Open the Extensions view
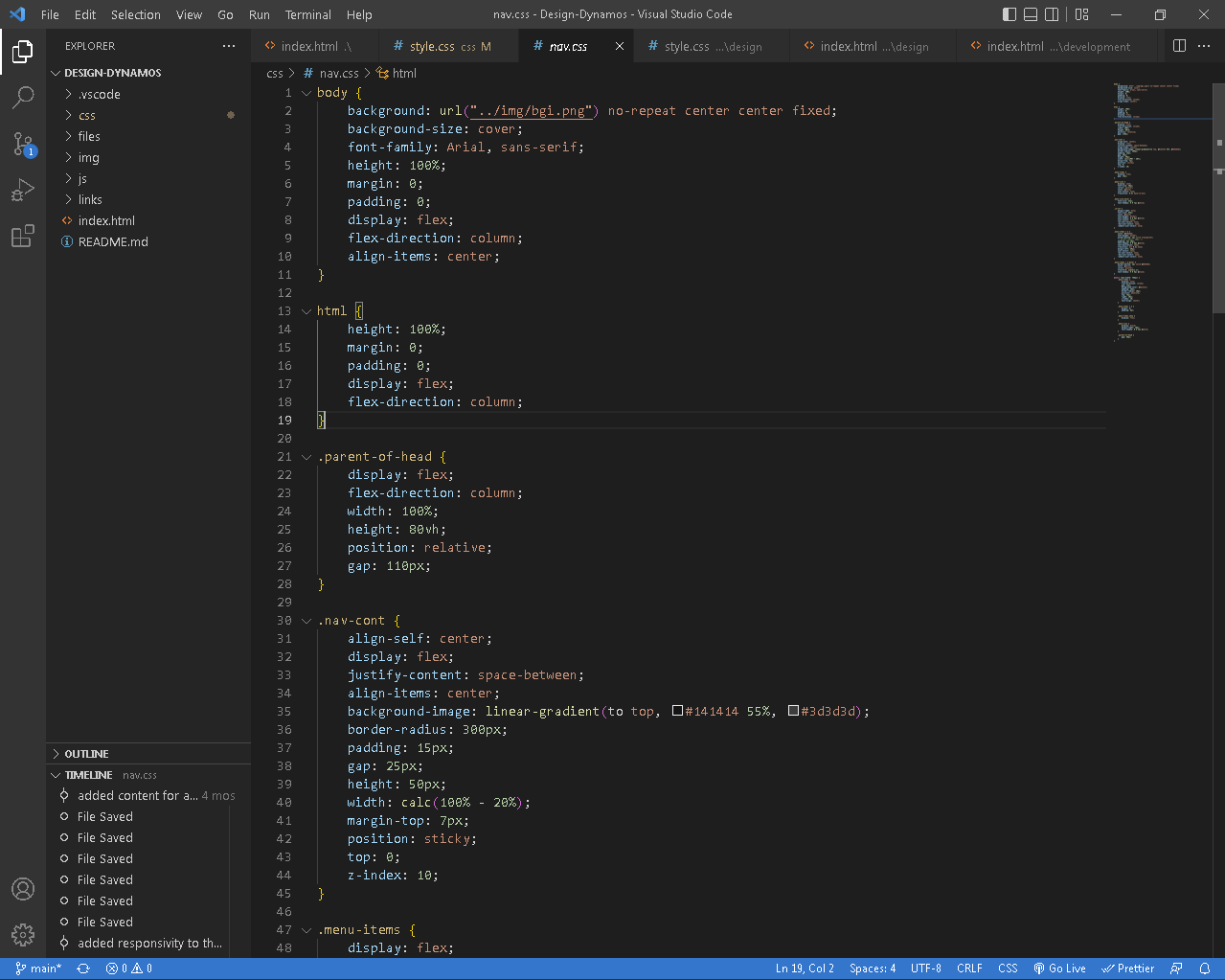This screenshot has width=1225, height=980. [x=23, y=236]
